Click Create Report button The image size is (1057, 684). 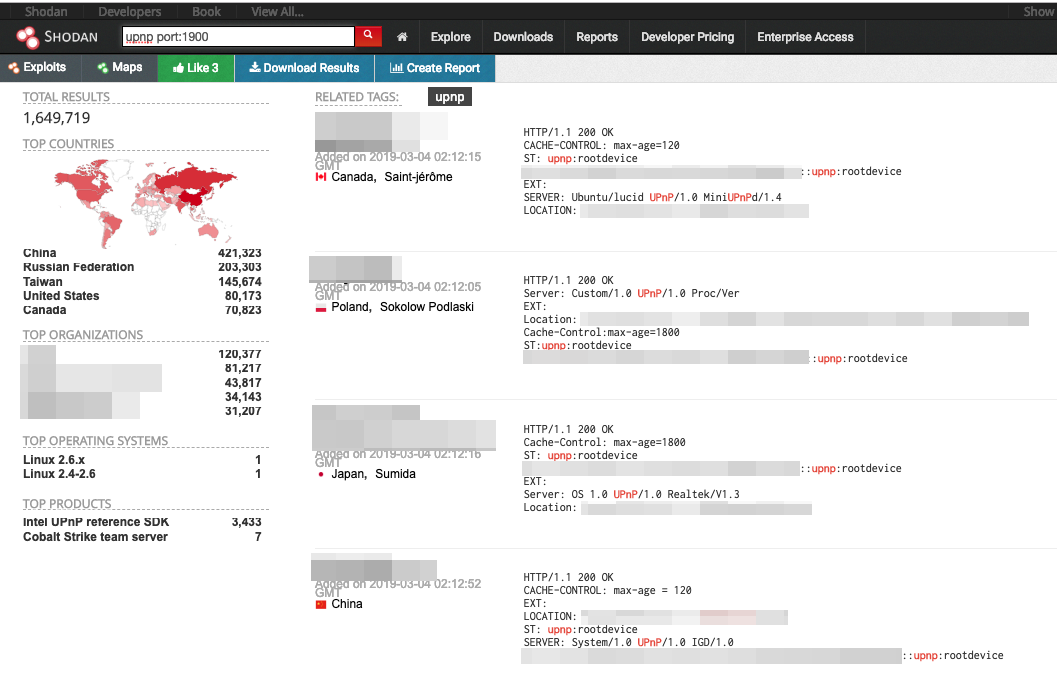(x=435, y=68)
